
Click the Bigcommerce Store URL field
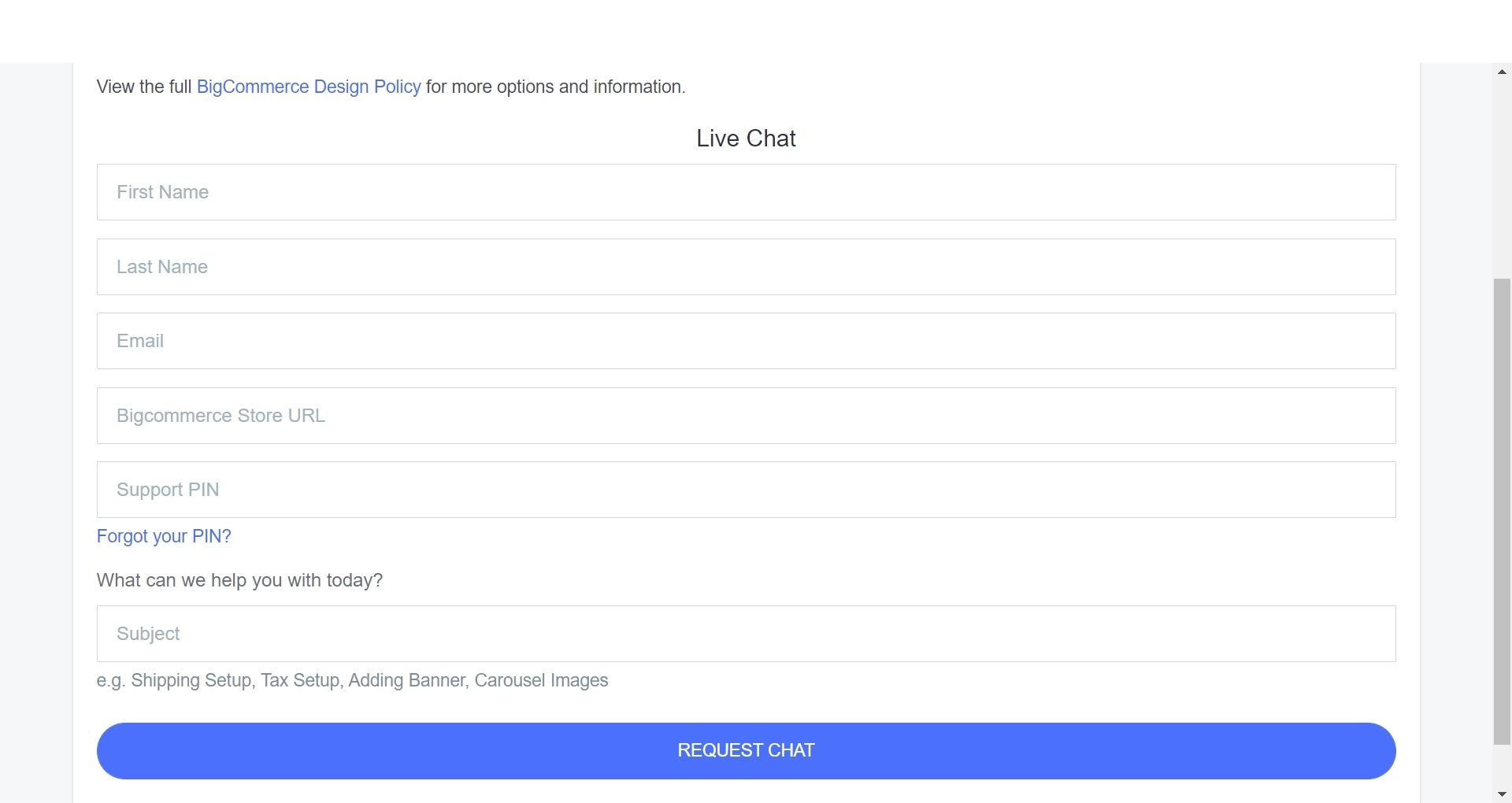[746, 416]
